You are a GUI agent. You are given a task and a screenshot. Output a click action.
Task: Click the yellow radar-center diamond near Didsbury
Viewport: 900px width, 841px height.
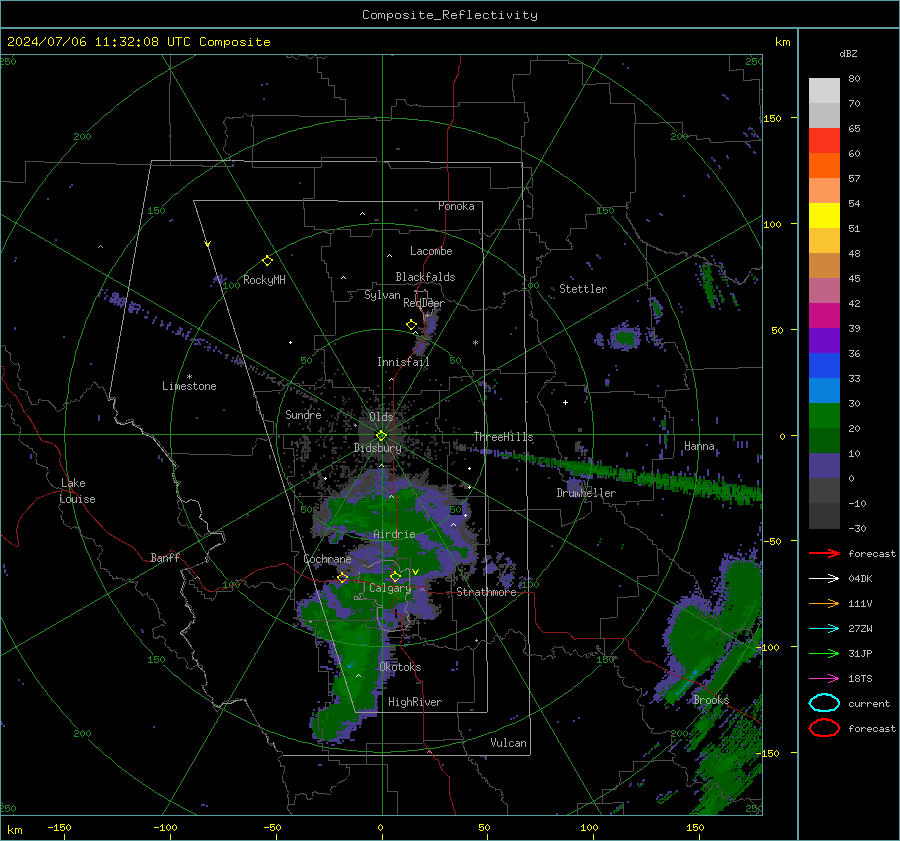[x=381, y=436]
